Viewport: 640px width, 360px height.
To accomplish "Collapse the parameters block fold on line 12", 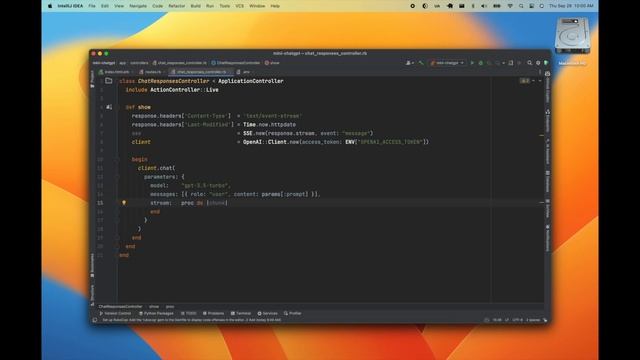I will click(x=118, y=177).
